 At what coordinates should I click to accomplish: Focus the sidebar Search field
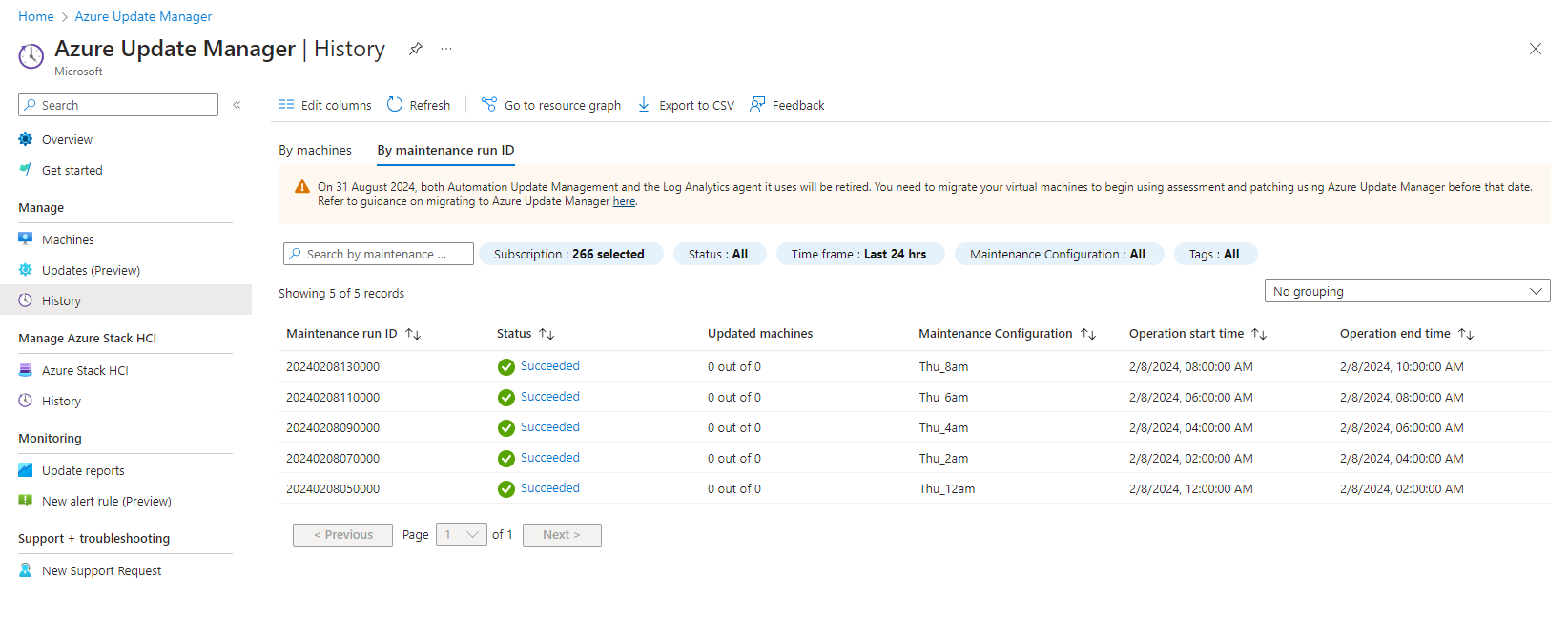point(118,105)
